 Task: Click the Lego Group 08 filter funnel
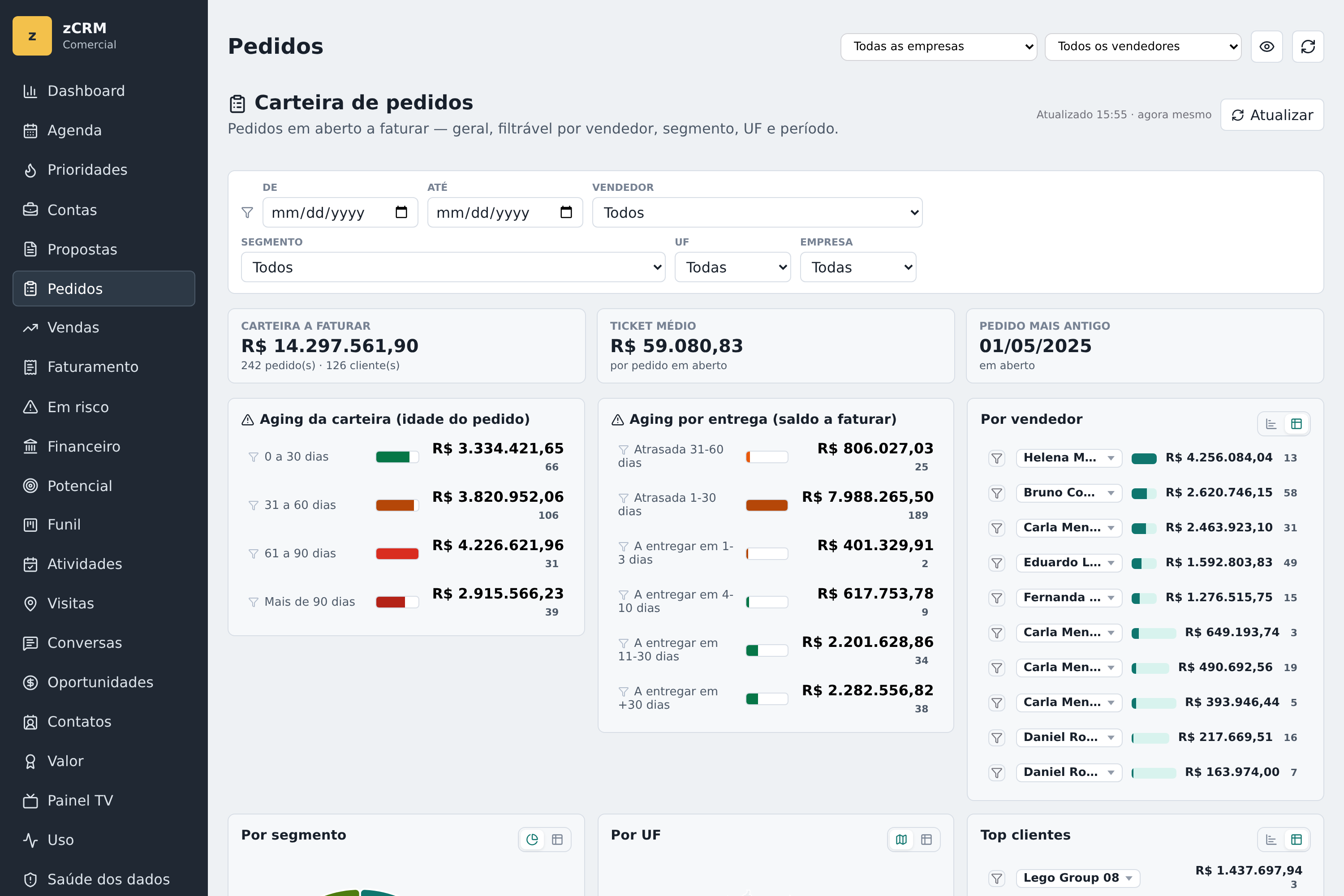pos(996,878)
